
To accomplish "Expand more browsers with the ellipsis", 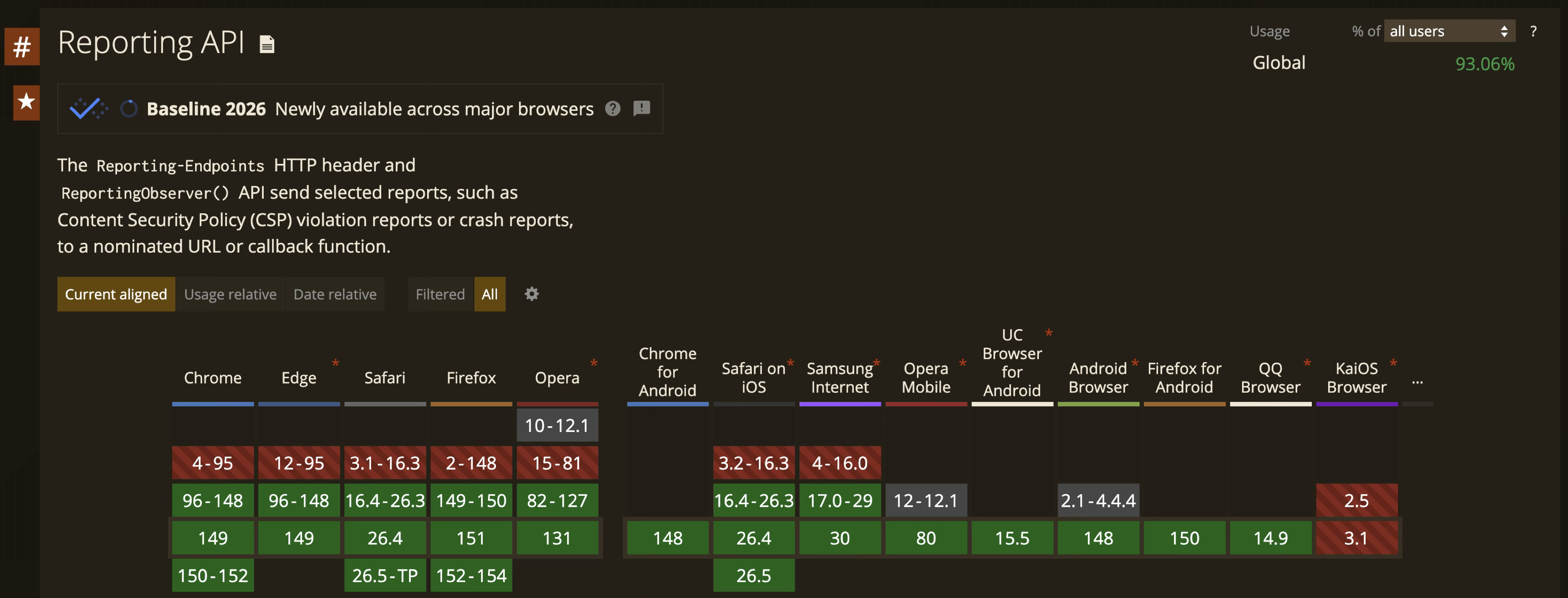I will pyautogui.click(x=1417, y=382).
